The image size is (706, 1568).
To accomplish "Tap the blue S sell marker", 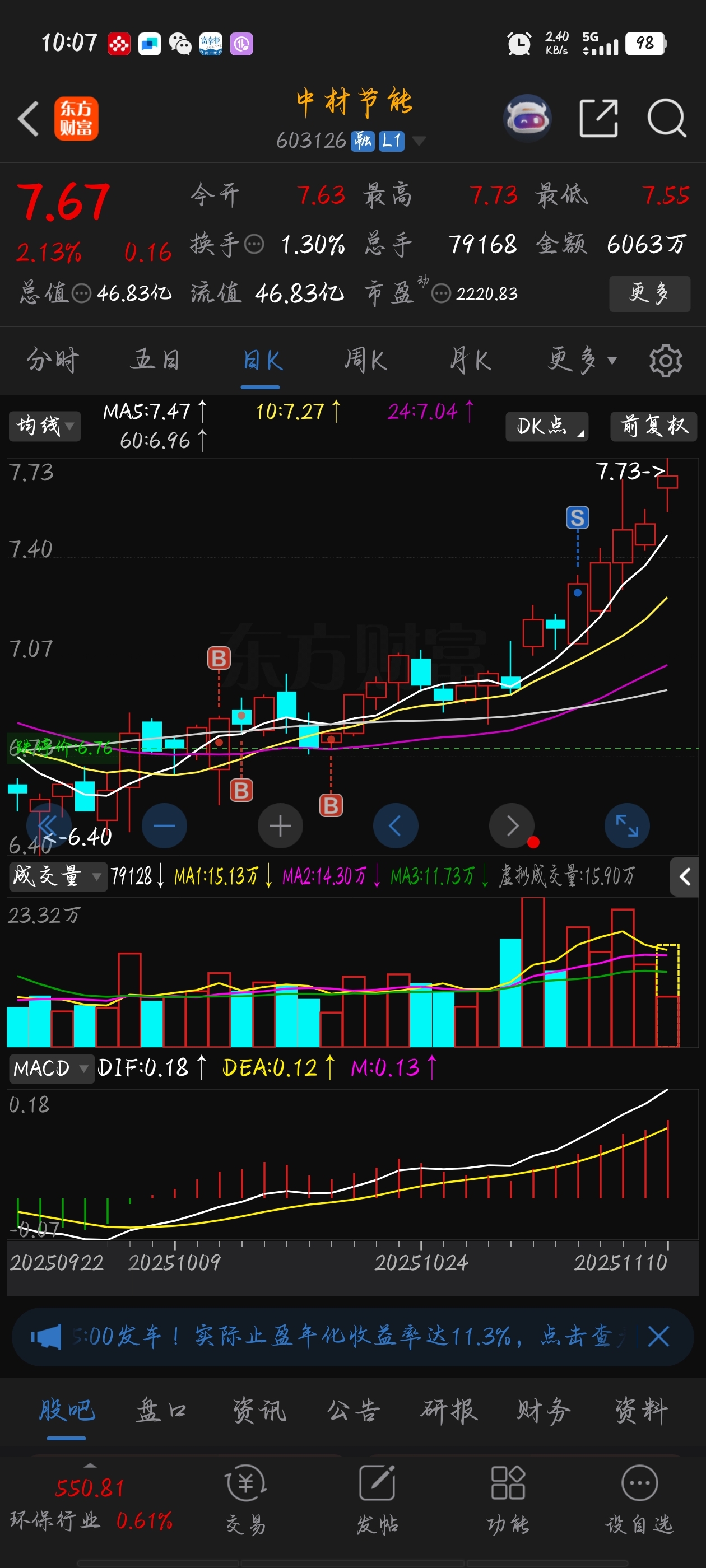I will click(578, 517).
